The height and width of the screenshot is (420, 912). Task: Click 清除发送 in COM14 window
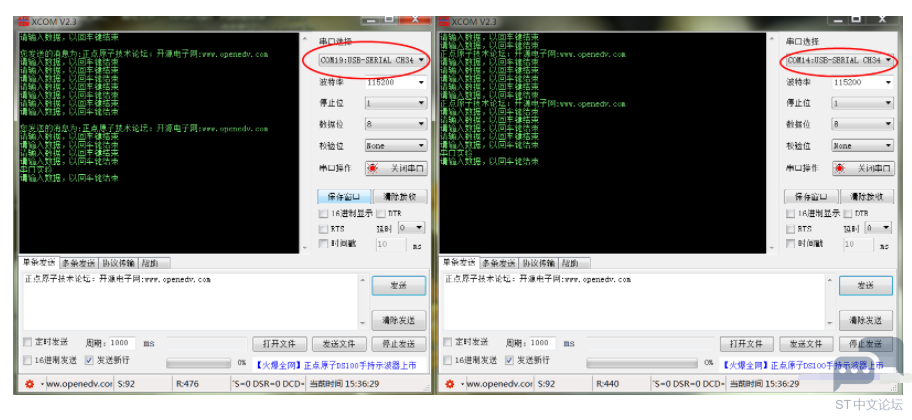pyautogui.click(x=865, y=320)
